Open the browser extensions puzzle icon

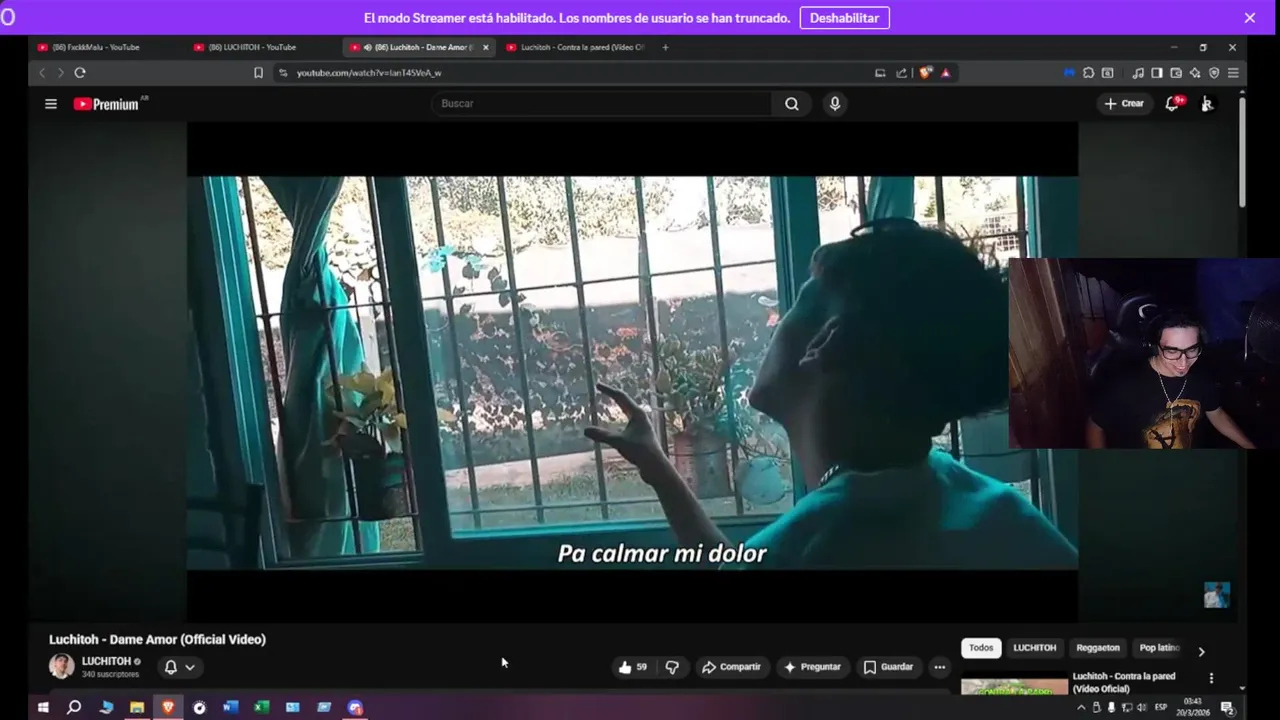tap(1089, 73)
